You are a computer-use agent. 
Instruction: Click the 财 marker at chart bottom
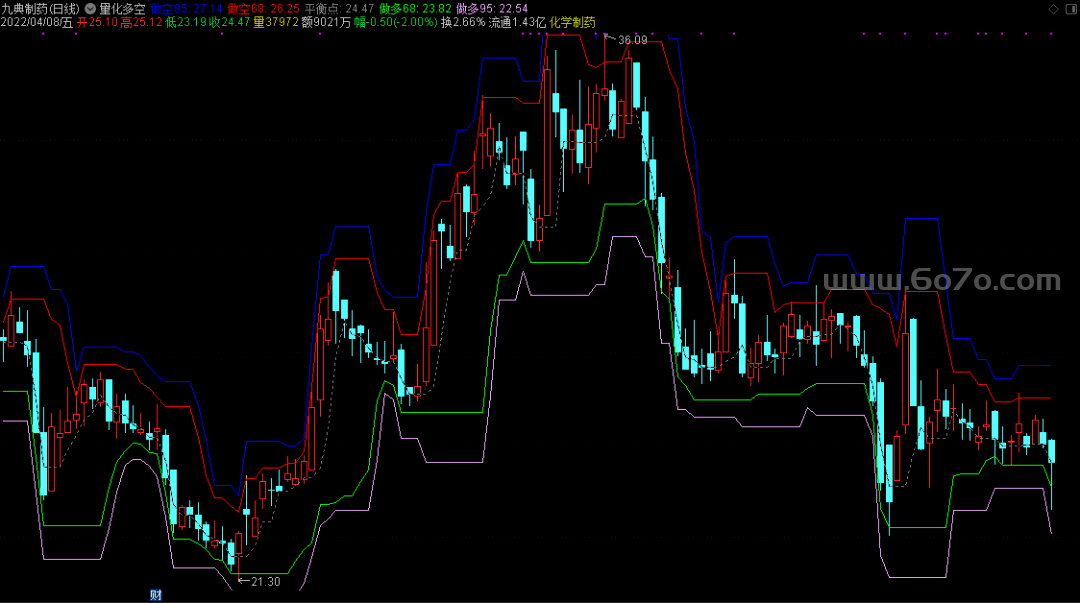(x=156, y=595)
